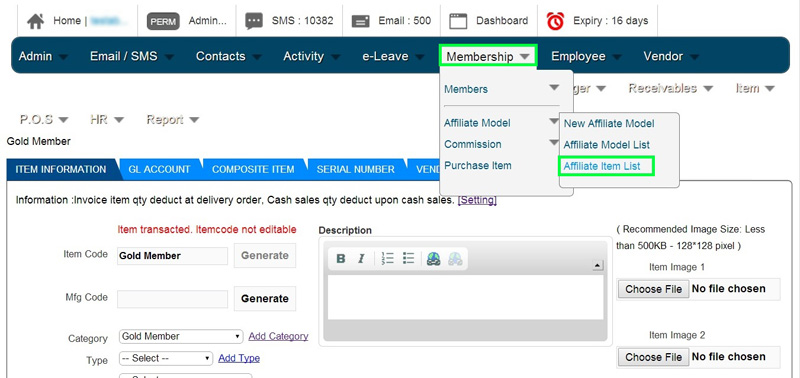Toggle italic in Description editor
The height and width of the screenshot is (378, 800).
[x=361, y=259]
